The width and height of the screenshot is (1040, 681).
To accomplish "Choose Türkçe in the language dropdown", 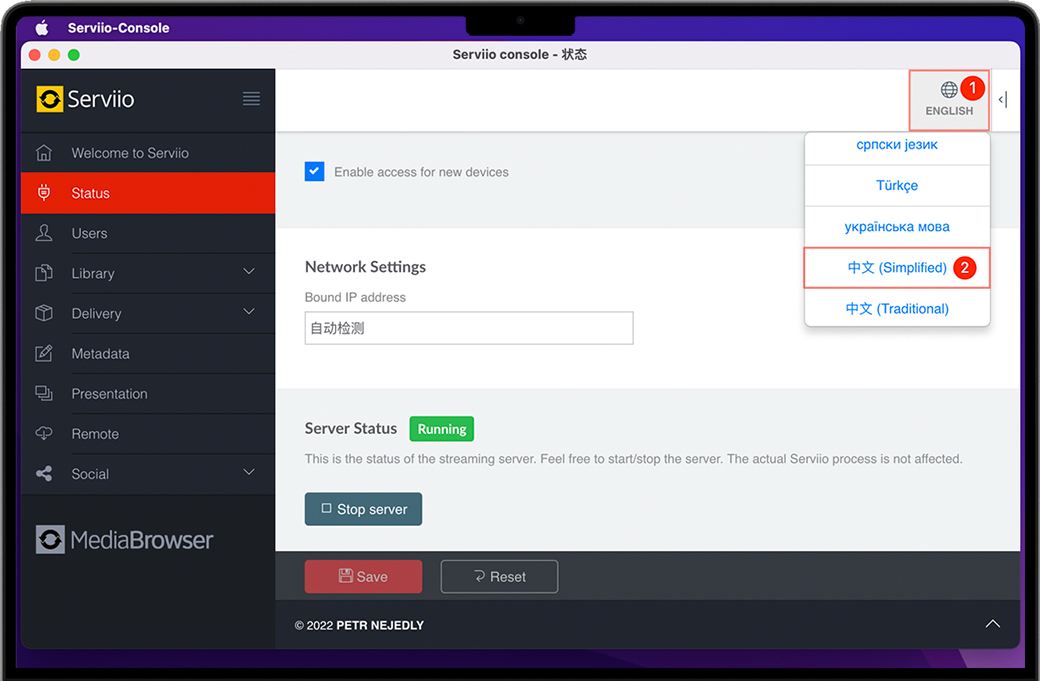I will (x=896, y=185).
